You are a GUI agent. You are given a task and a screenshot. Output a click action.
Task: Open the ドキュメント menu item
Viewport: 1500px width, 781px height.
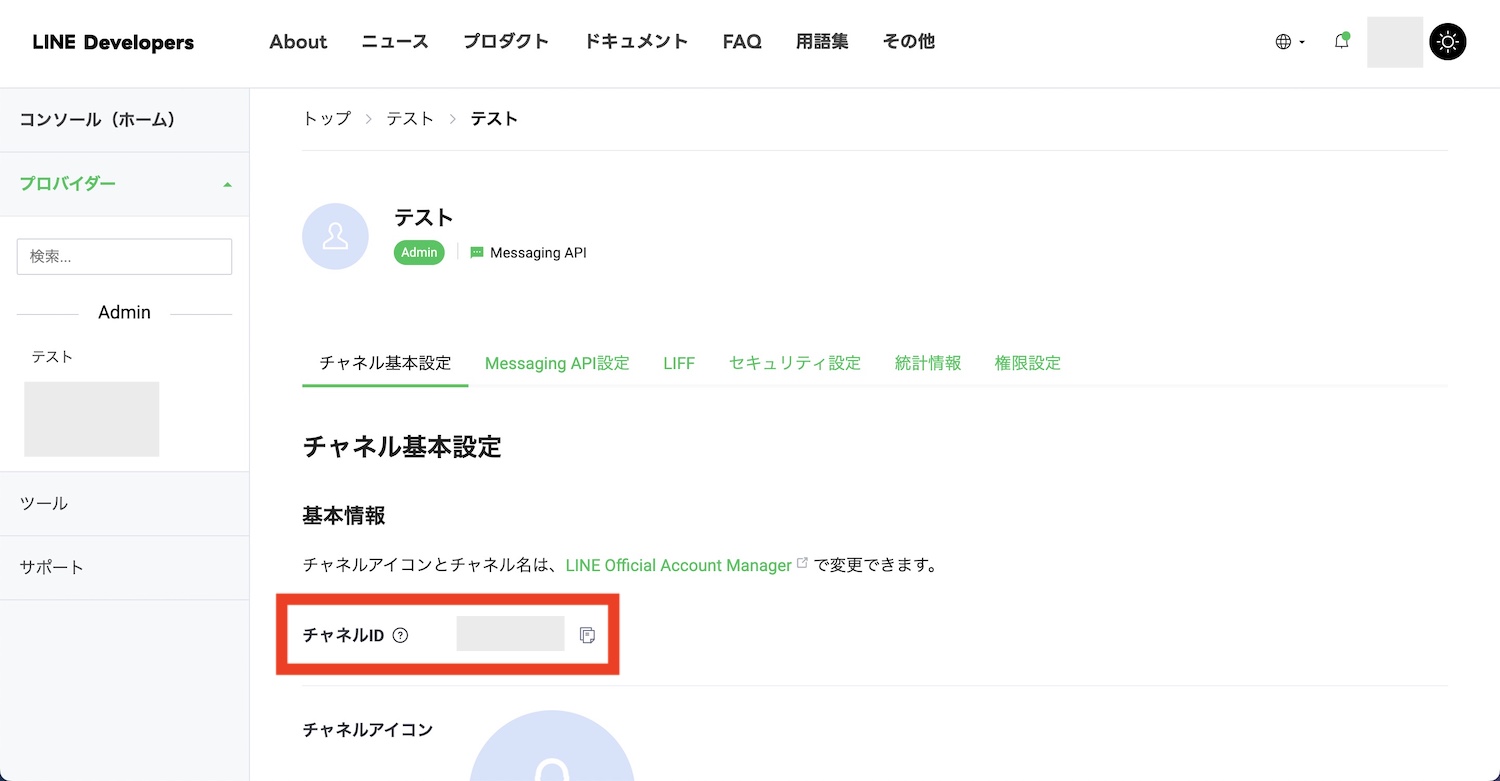[x=636, y=42]
